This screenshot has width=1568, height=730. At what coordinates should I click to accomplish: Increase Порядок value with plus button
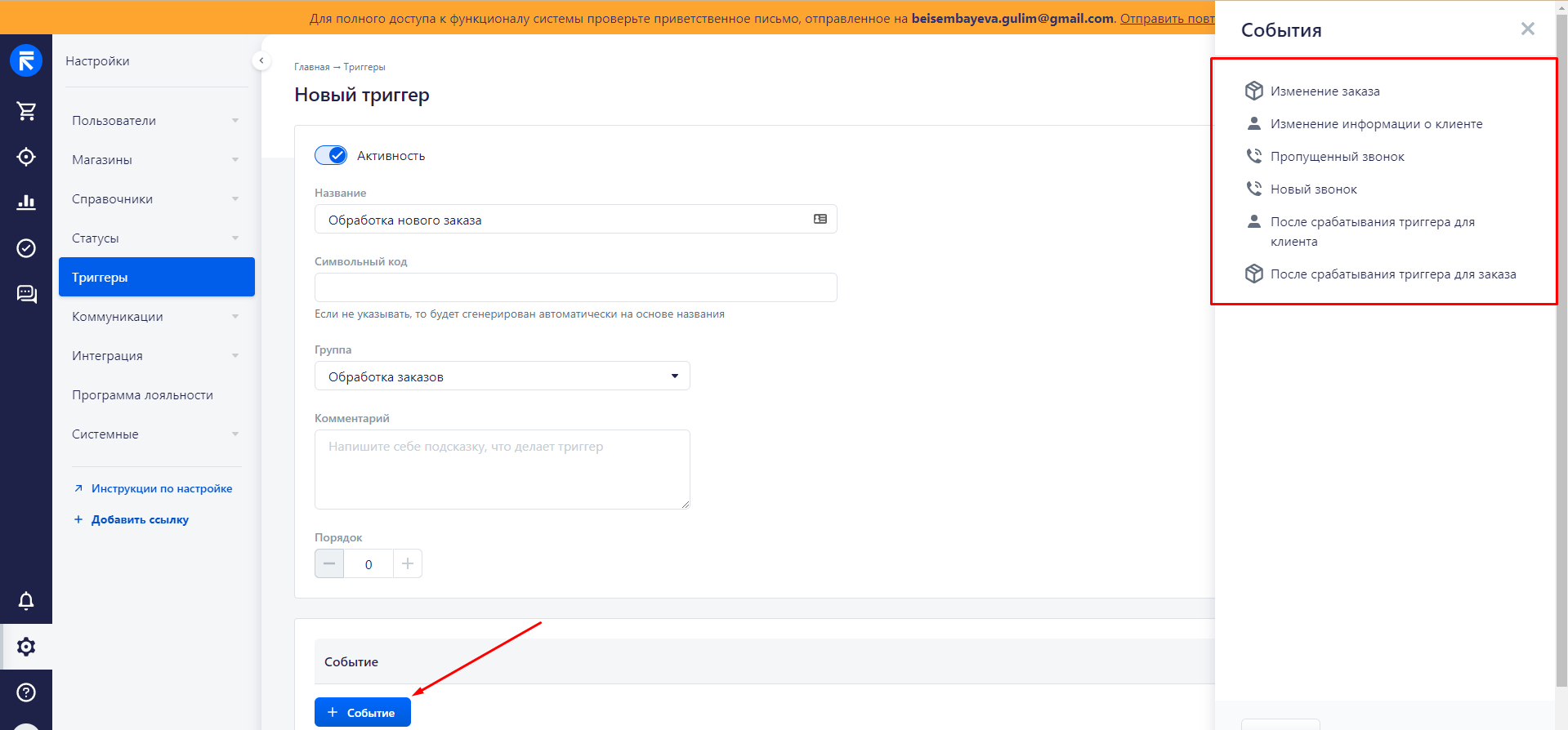pos(407,563)
